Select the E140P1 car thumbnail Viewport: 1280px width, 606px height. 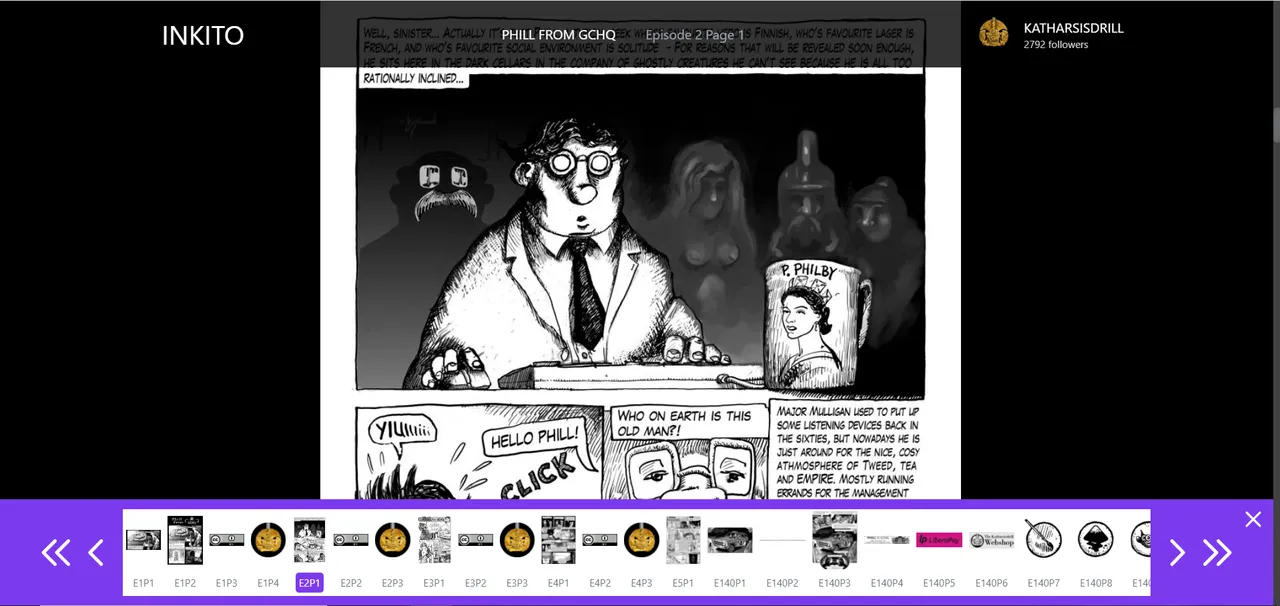(x=730, y=540)
